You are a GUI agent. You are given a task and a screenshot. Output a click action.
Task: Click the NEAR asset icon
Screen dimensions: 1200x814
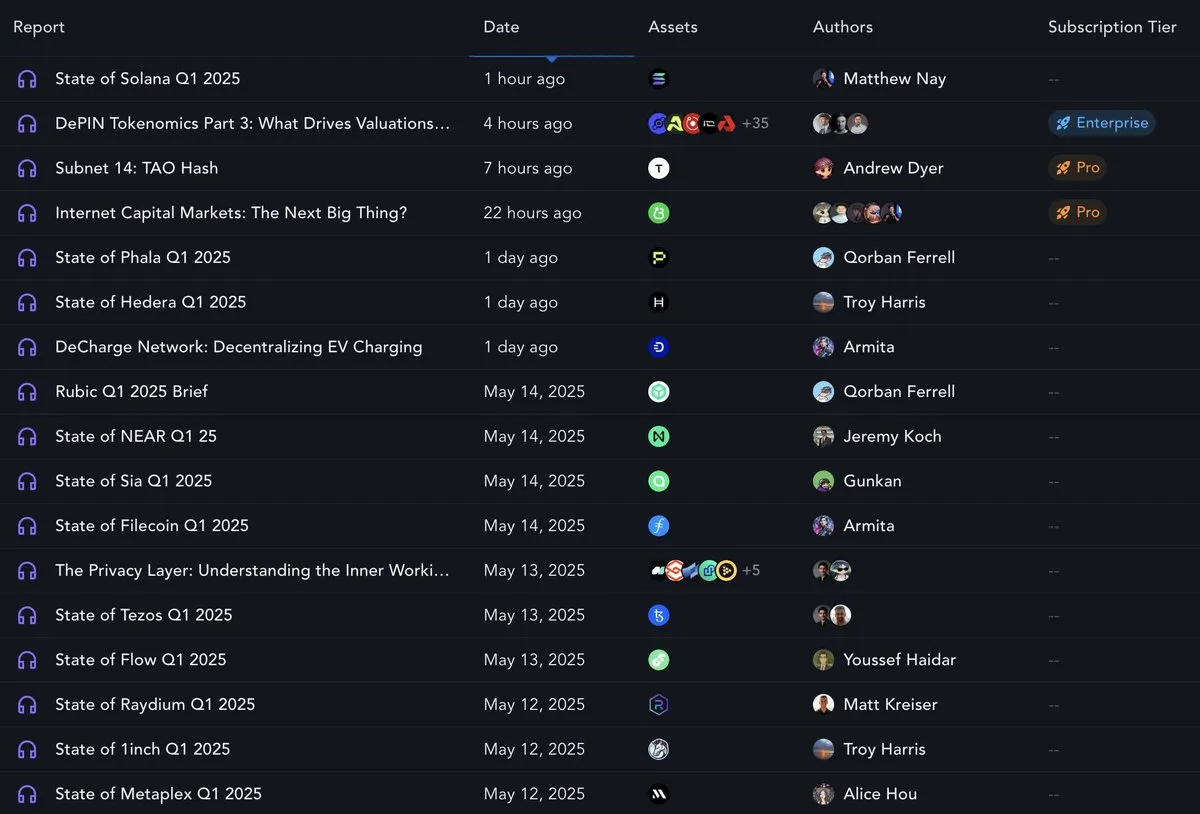point(658,436)
